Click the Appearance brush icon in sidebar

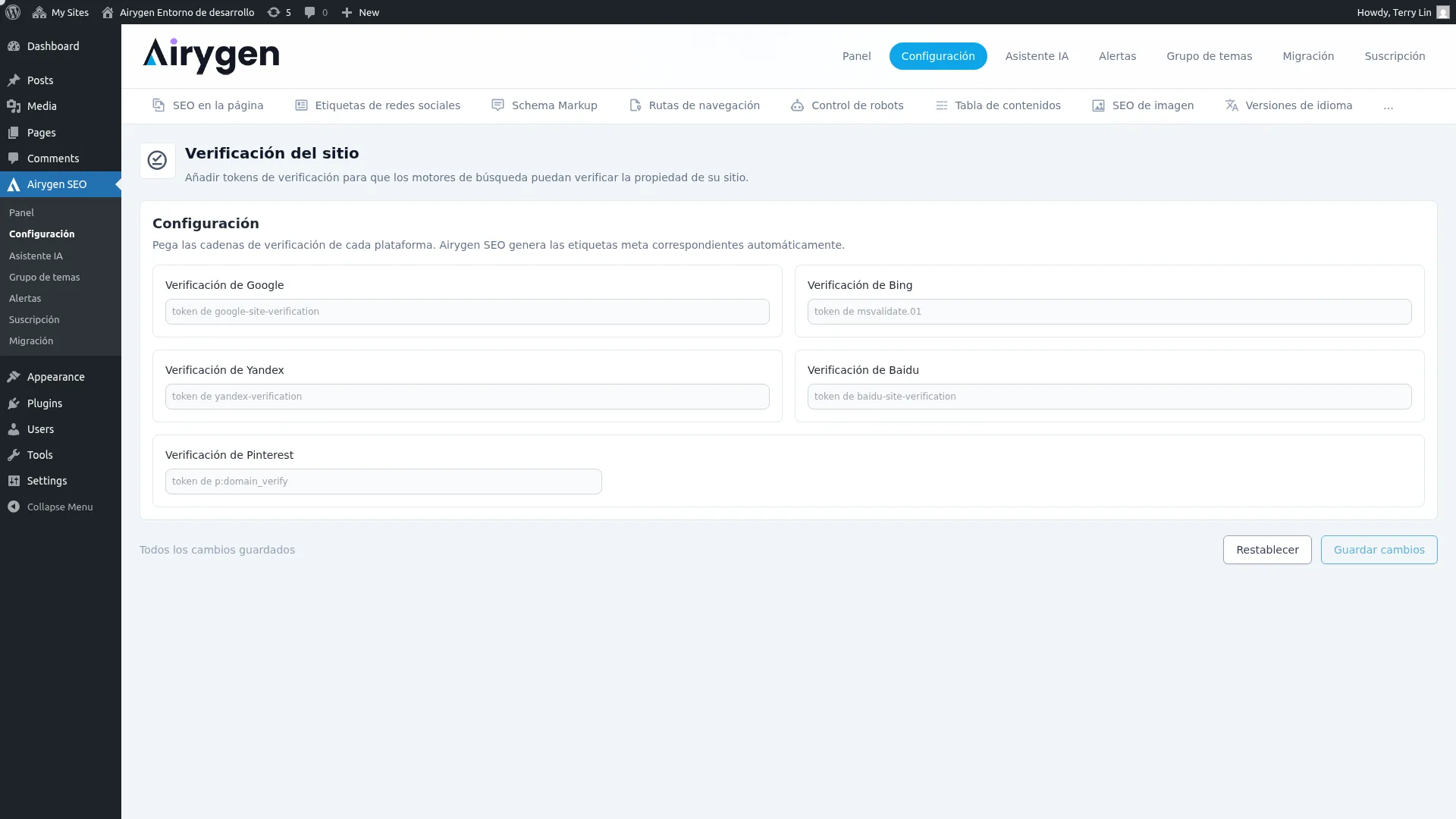pyautogui.click(x=14, y=377)
